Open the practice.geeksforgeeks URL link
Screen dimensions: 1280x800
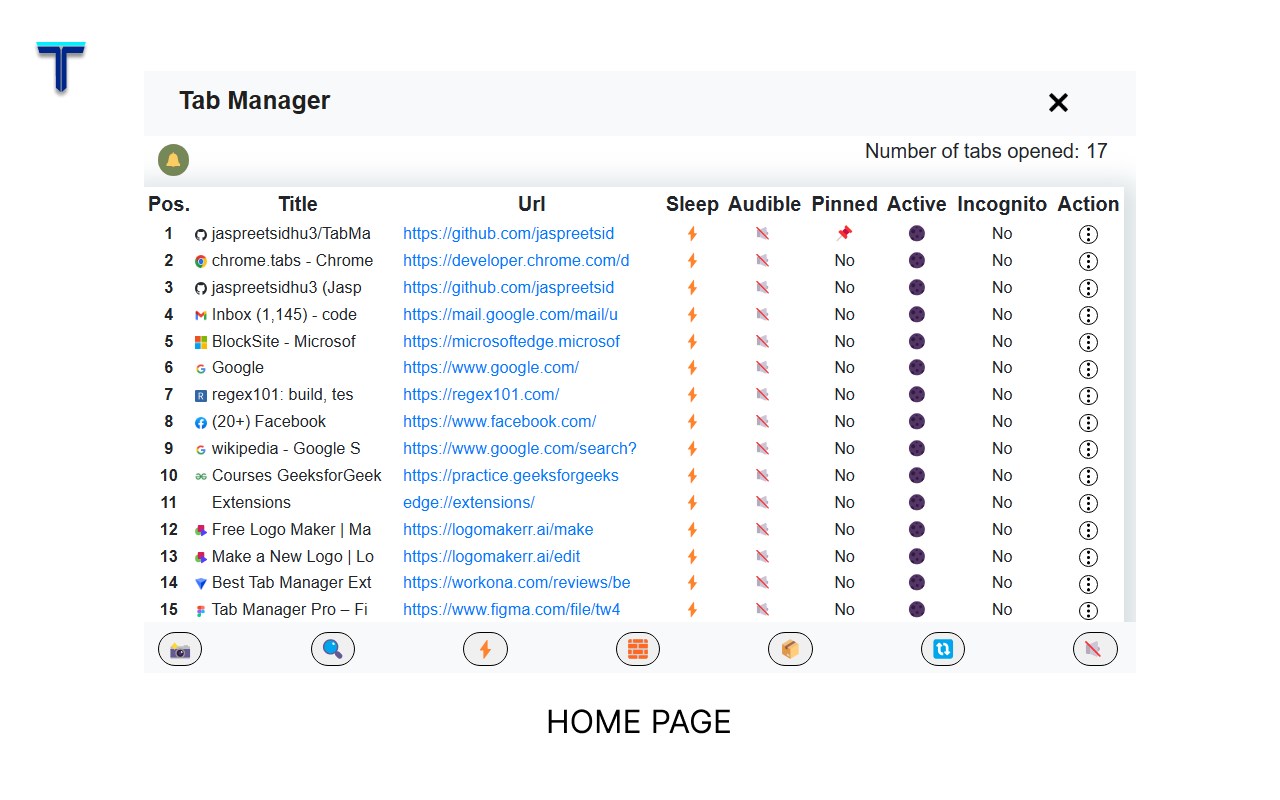511,475
